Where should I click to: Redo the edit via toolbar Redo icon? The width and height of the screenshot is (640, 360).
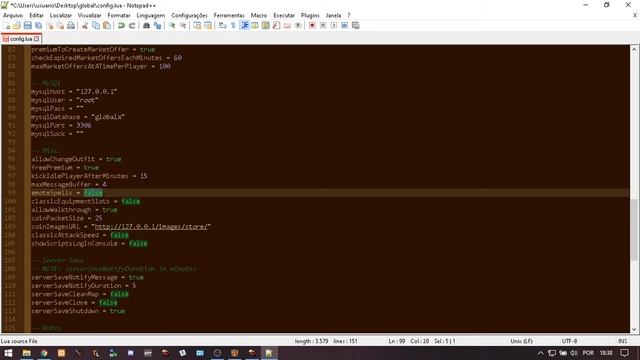coord(132,25)
